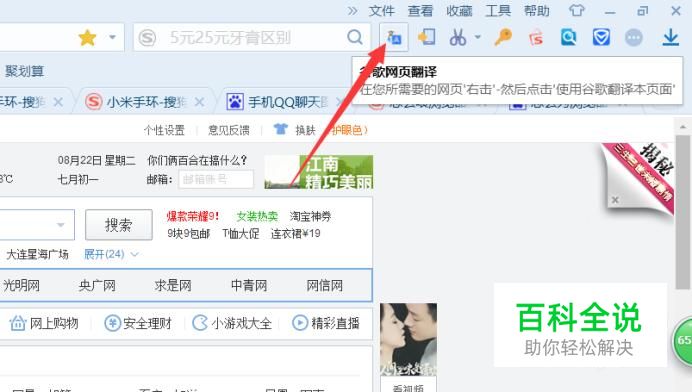Click the T恤大促 link

click(x=241, y=234)
